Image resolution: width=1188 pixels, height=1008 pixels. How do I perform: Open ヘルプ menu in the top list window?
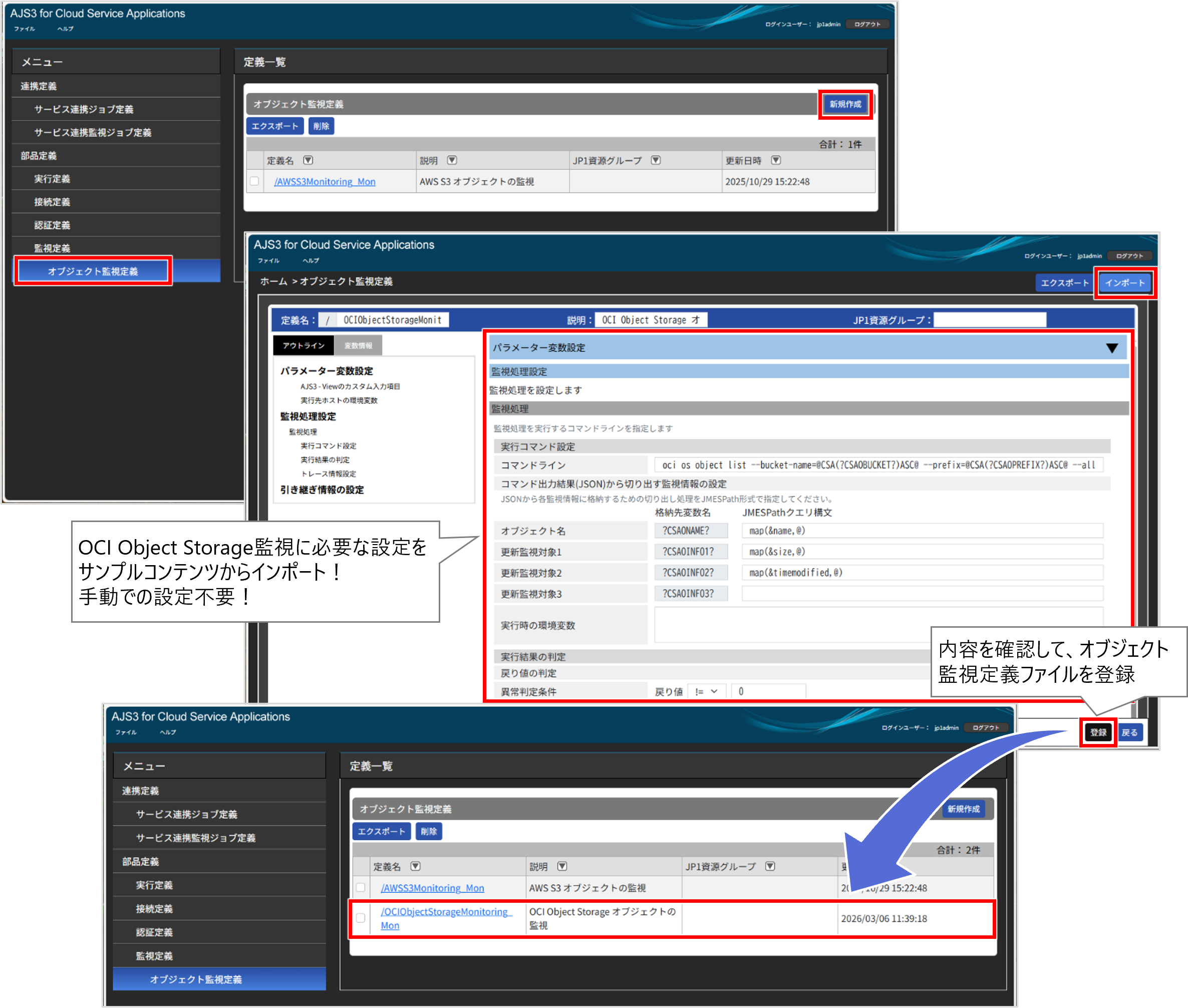tap(65, 29)
